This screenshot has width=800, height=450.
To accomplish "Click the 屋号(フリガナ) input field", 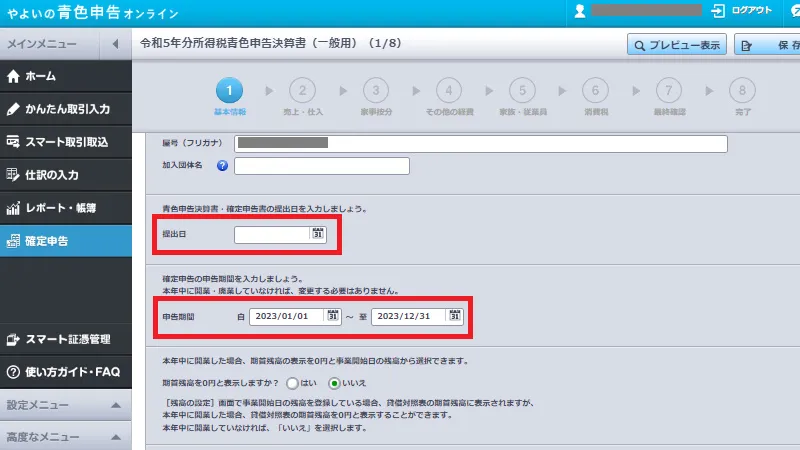I will coord(481,143).
